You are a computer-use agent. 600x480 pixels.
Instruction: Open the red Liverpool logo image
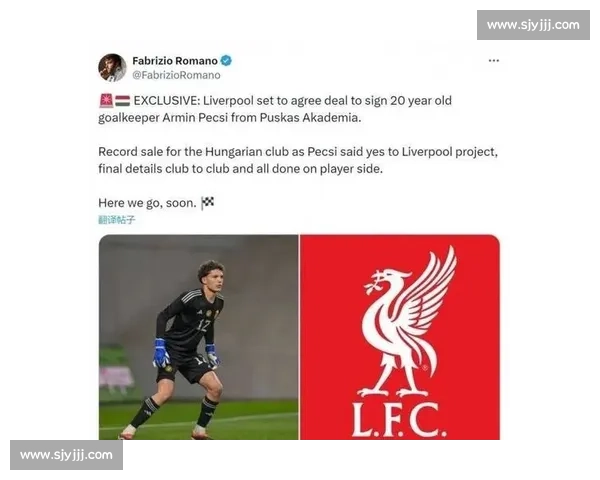400,337
